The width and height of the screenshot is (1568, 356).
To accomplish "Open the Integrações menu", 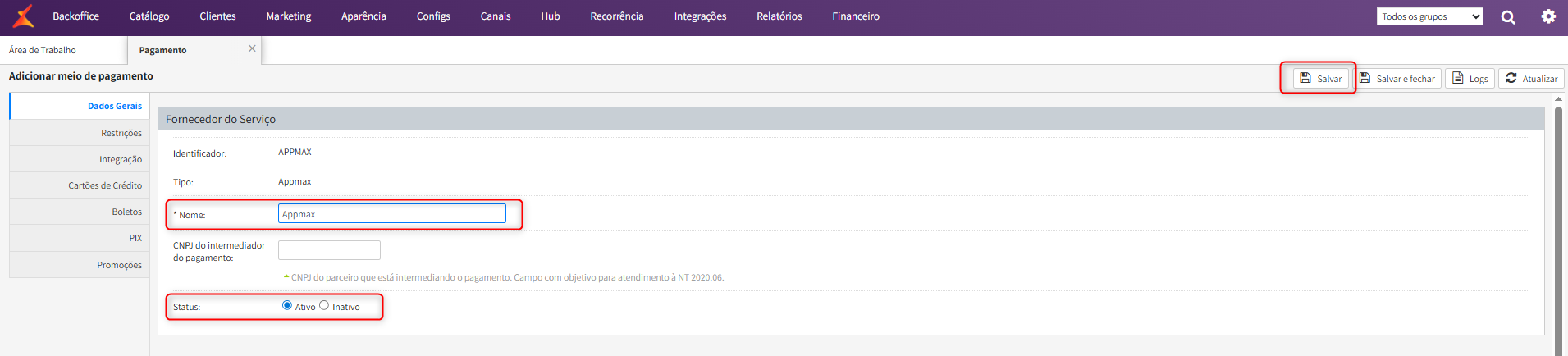I will pos(700,16).
